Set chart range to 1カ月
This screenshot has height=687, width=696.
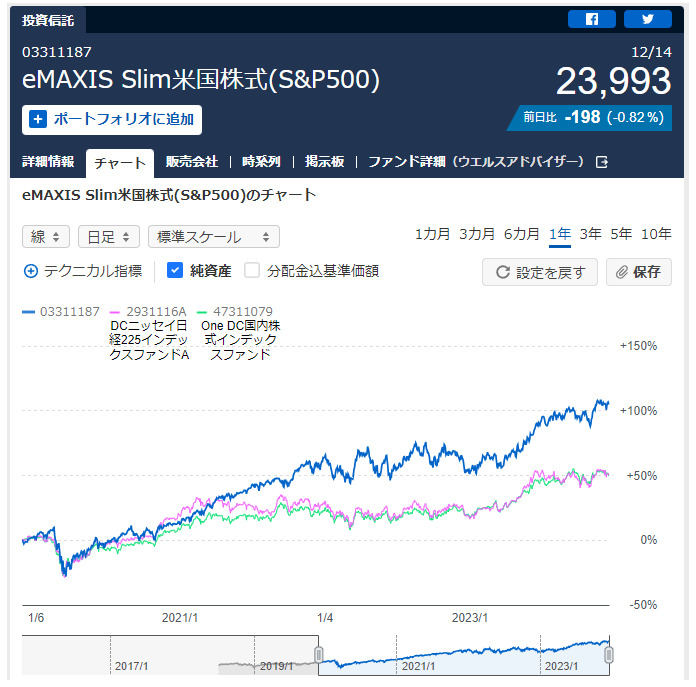432,234
